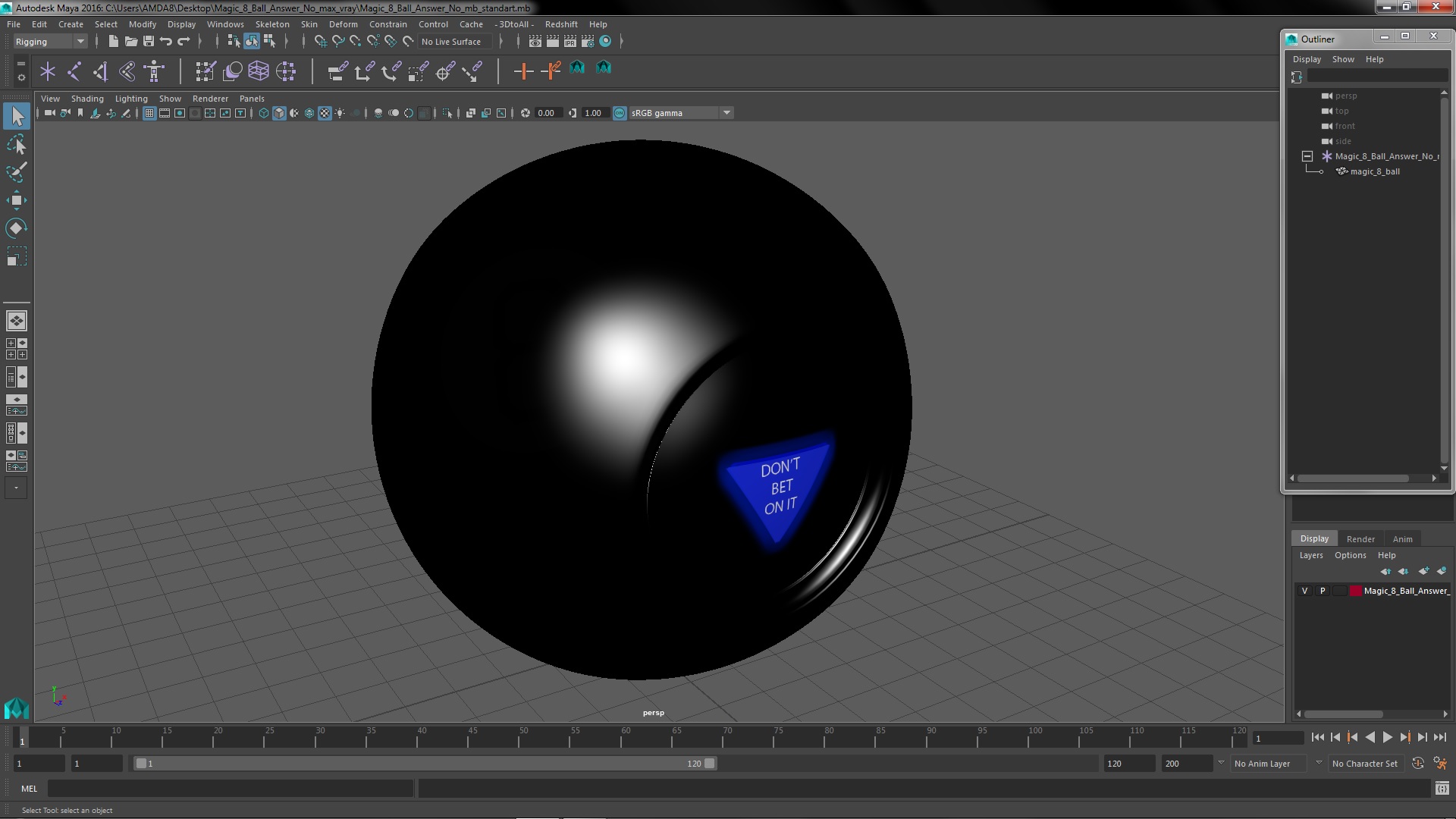
Task: Activate the Move tool in toolbox
Action: (17, 200)
